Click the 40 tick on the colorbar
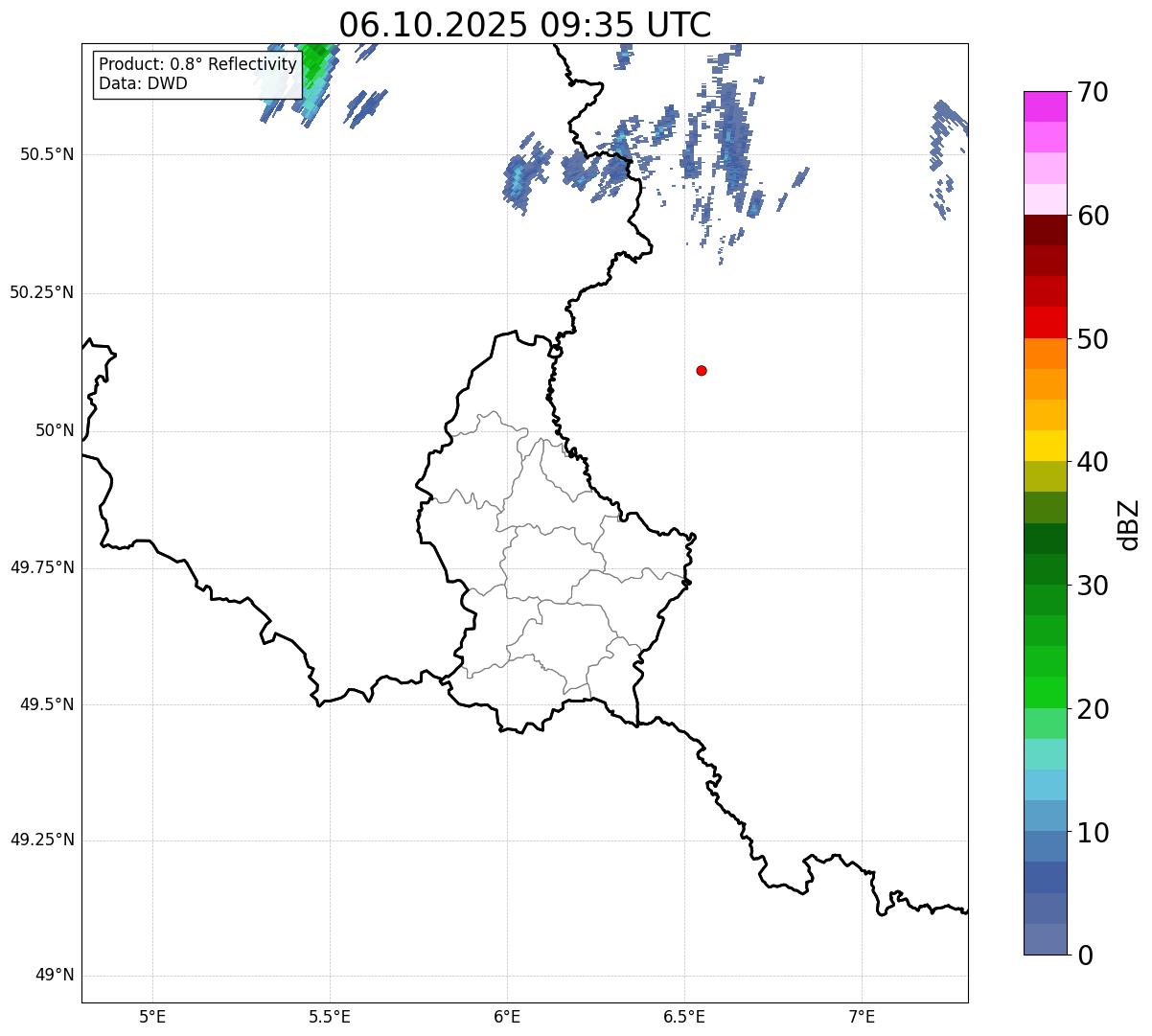This screenshot has height=1036, width=1152. [1093, 462]
